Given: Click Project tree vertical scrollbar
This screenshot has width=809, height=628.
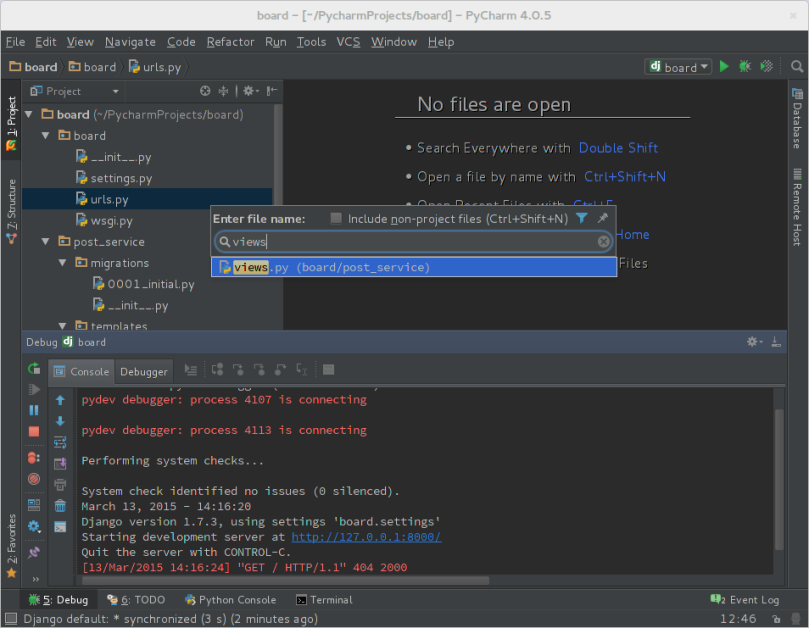Looking at the screenshot, I should (278, 155).
